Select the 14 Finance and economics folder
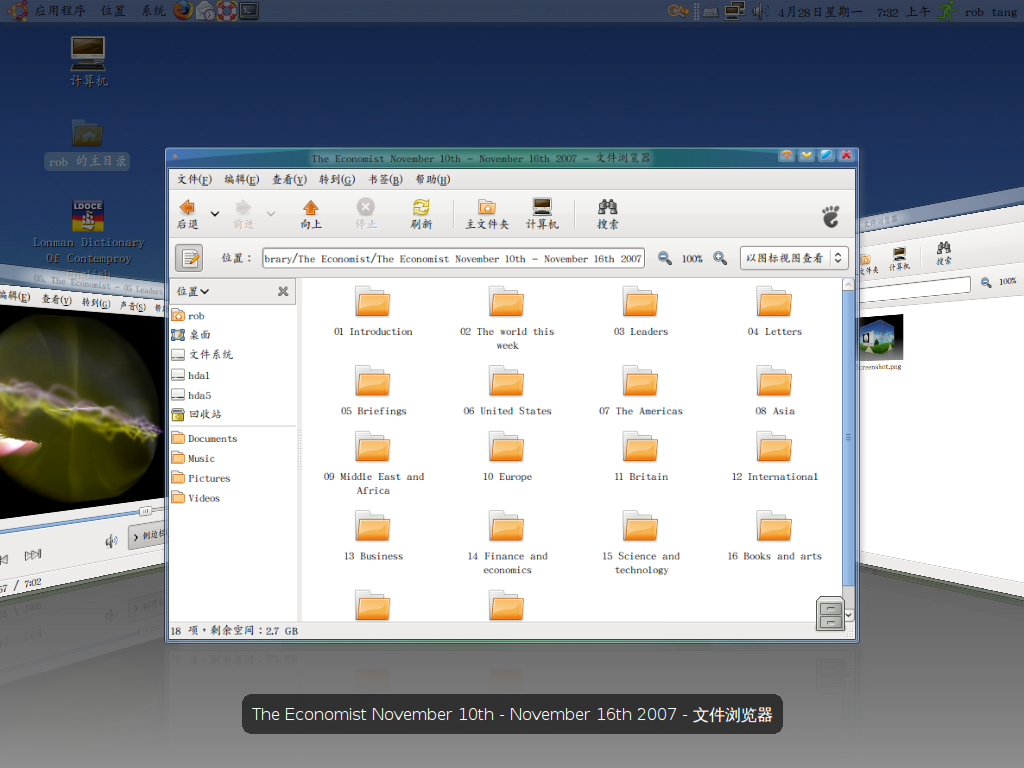 pos(507,543)
